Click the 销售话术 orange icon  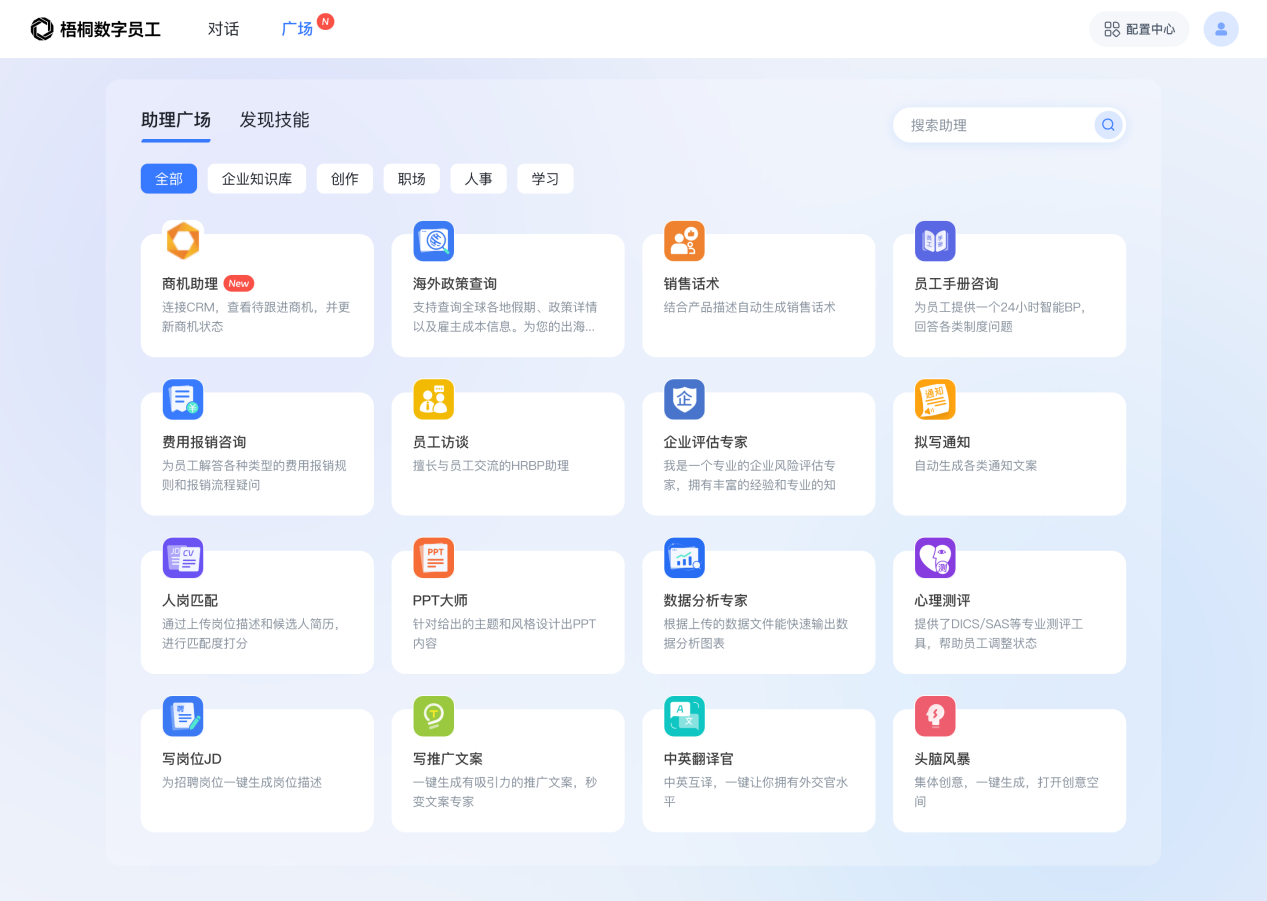click(685, 241)
